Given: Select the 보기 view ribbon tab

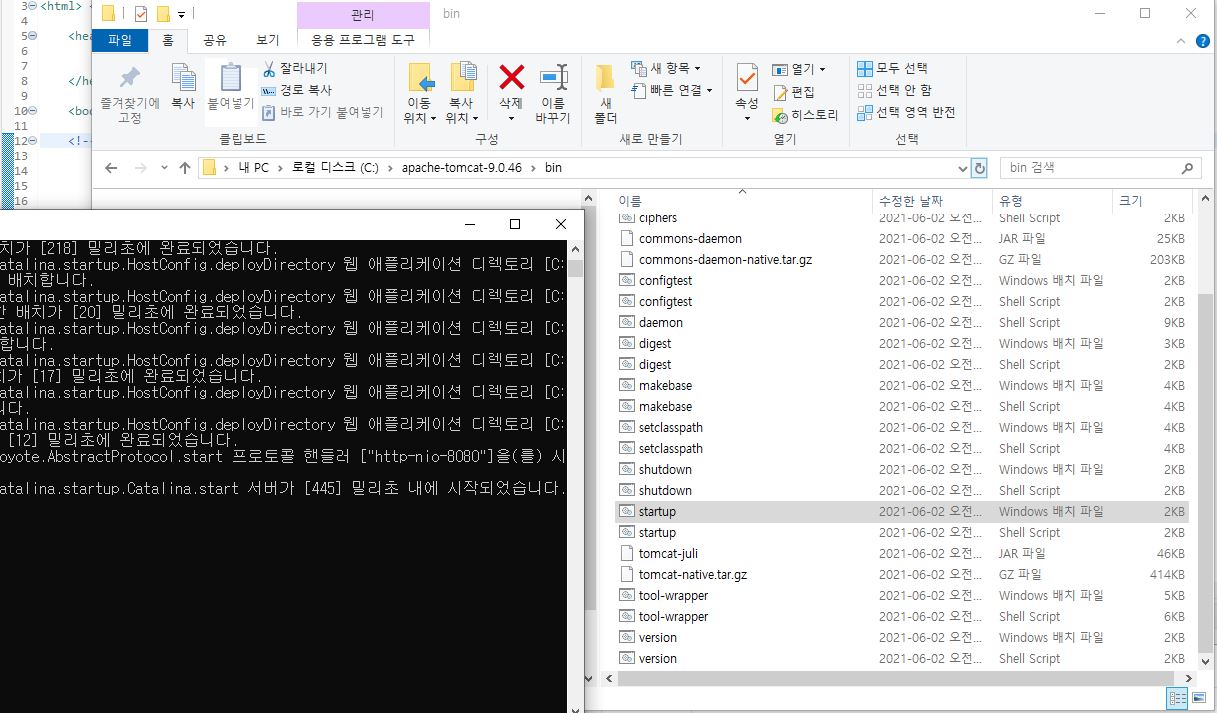Looking at the screenshot, I should pos(267,40).
